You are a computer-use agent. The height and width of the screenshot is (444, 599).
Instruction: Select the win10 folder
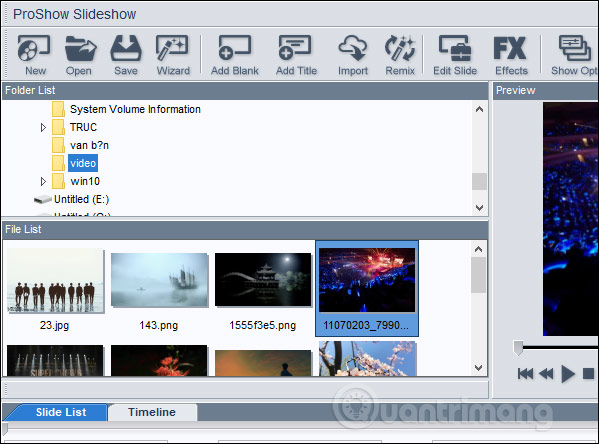click(76, 181)
